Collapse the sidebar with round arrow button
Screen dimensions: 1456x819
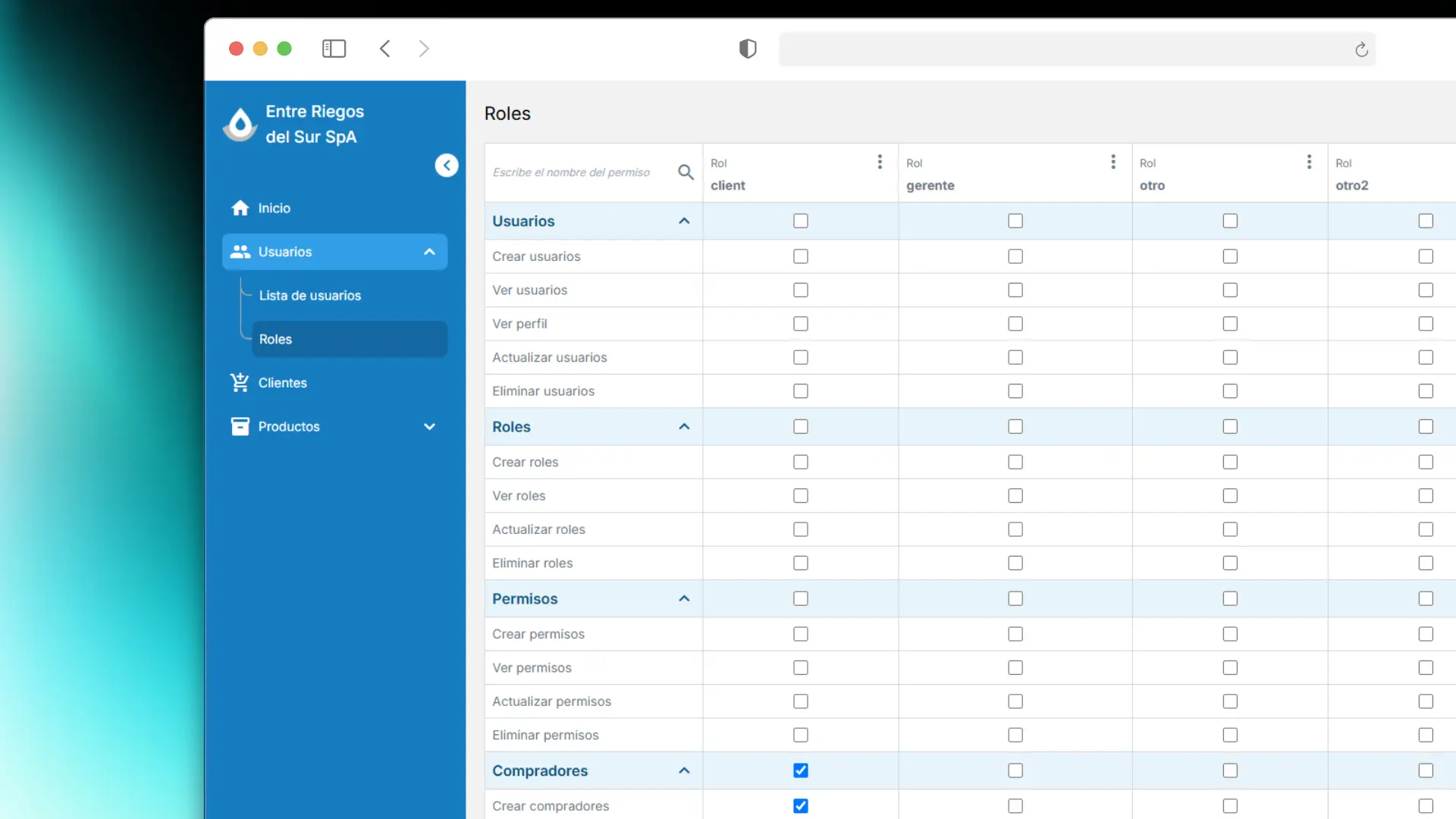(x=447, y=165)
